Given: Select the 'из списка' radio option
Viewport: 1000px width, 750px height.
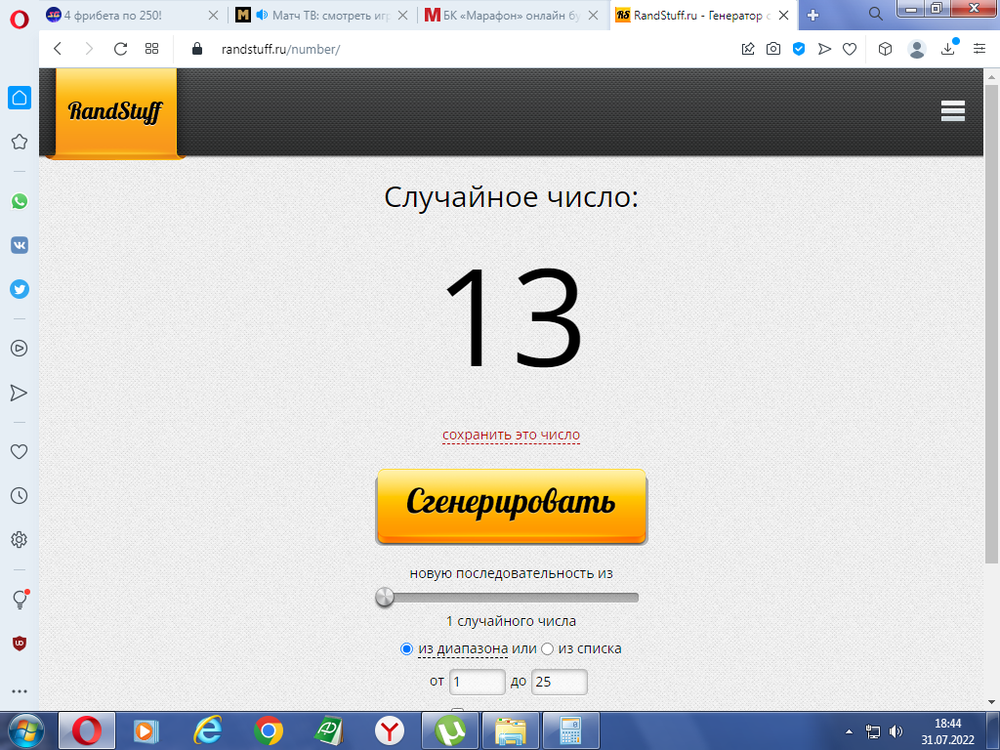Looking at the screenshot, I should click(547, 649).
